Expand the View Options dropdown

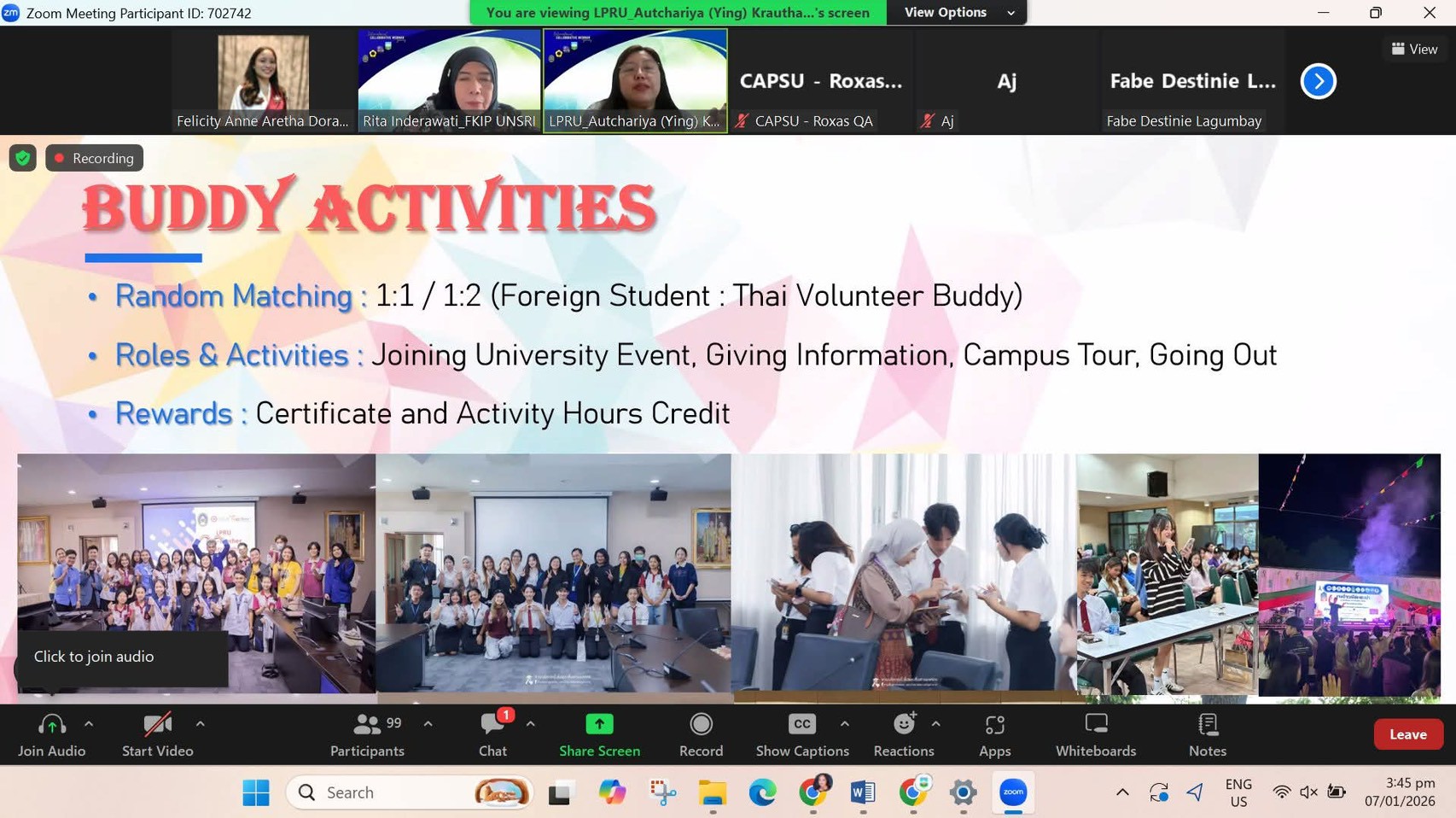point(958,13)
